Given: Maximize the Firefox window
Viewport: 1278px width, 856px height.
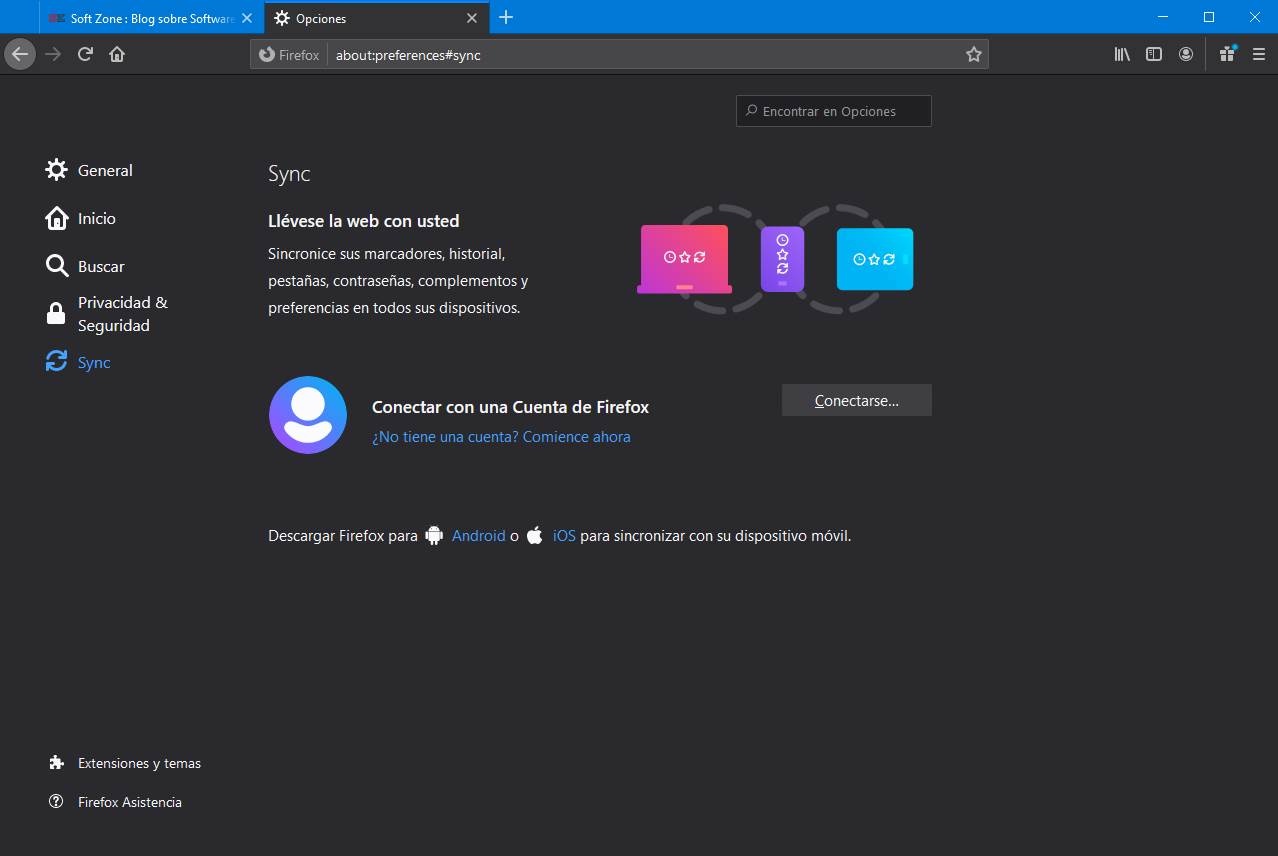Looking at the screenshot, I should (1209, 17).
